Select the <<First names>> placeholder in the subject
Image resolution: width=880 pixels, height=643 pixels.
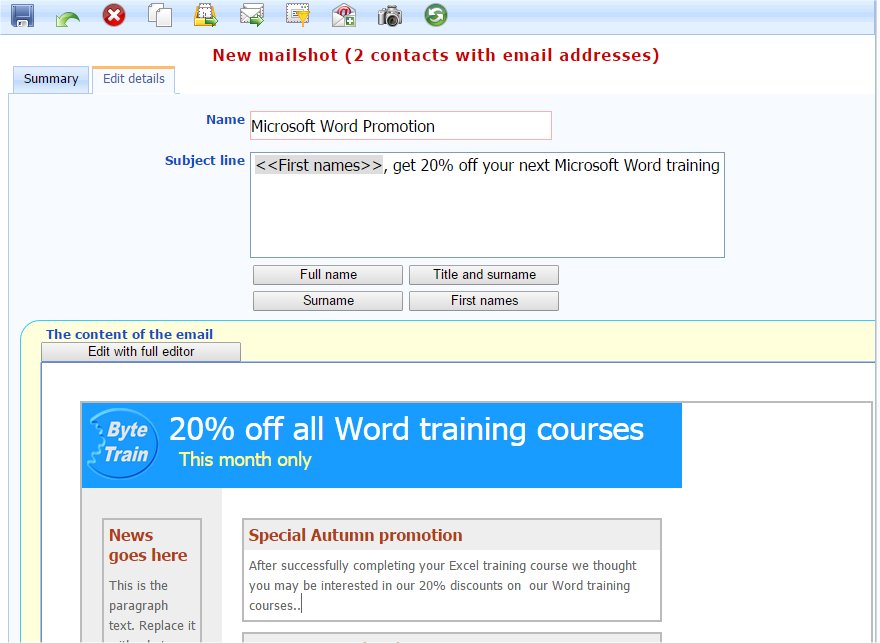pyautogui.click(x=319, y=166)
